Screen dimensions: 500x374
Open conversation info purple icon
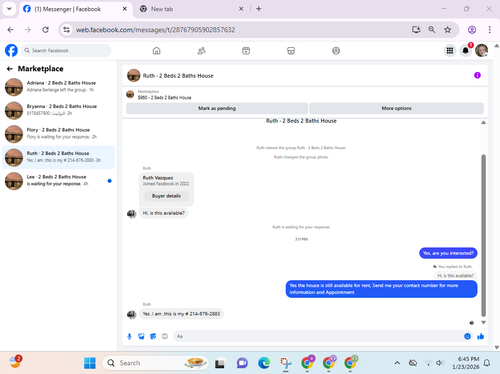click(x=477, y=75)
